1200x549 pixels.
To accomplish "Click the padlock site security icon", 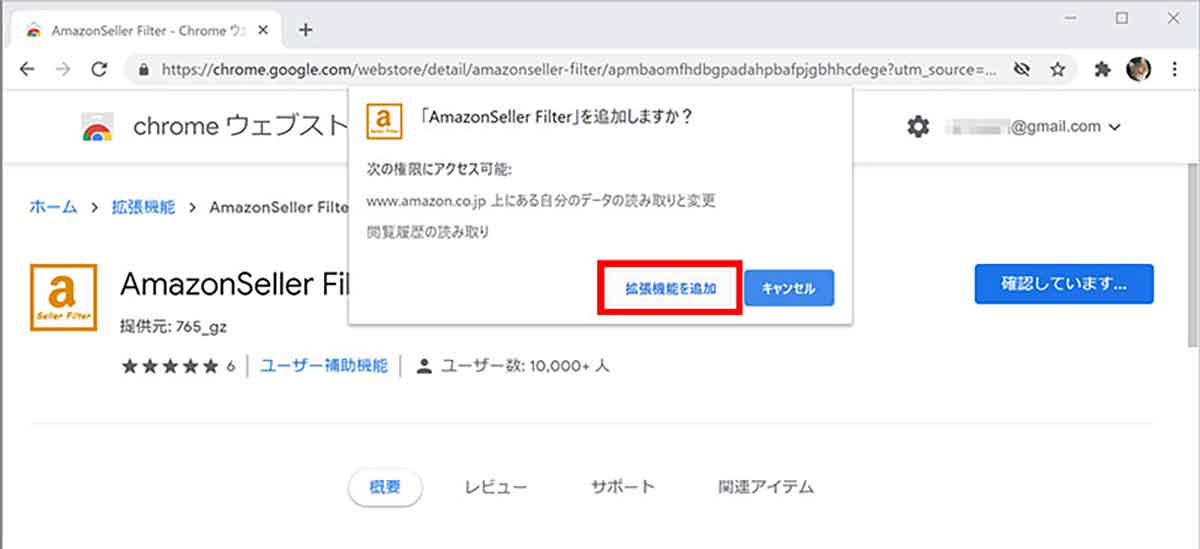I will coord(145,71).
